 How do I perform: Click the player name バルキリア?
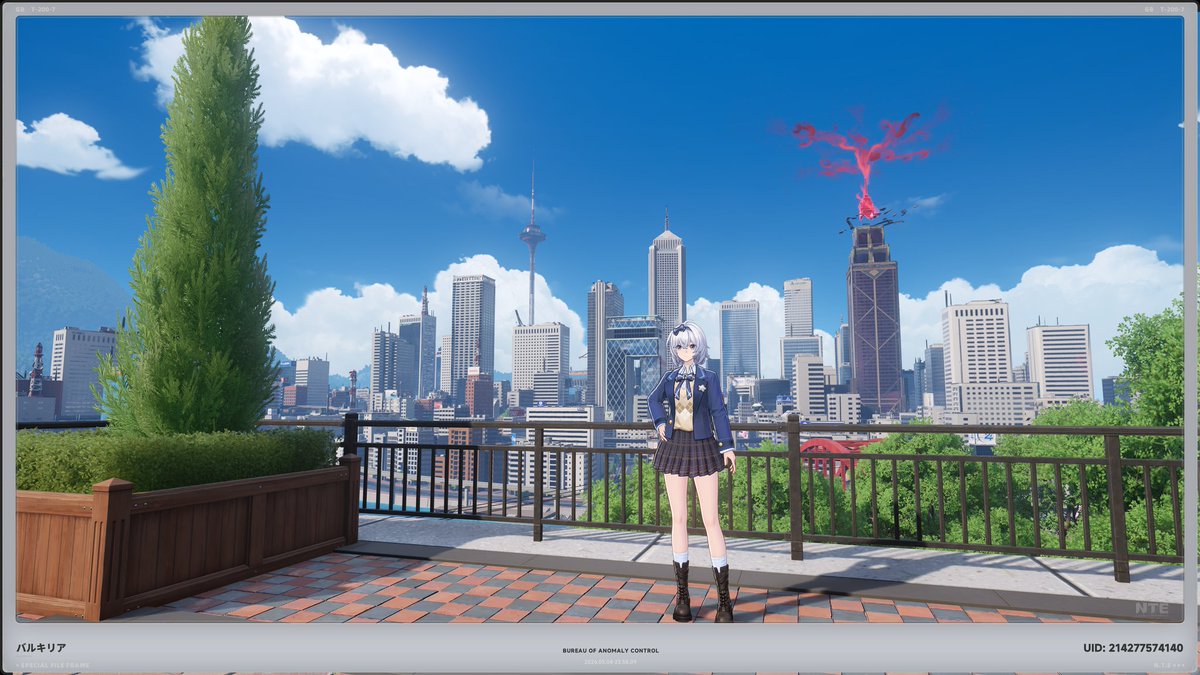click(x=39, y=648)
